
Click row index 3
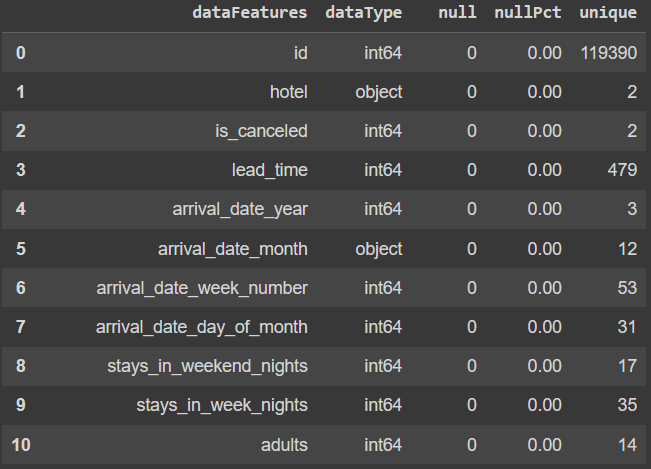click(21, 170)
